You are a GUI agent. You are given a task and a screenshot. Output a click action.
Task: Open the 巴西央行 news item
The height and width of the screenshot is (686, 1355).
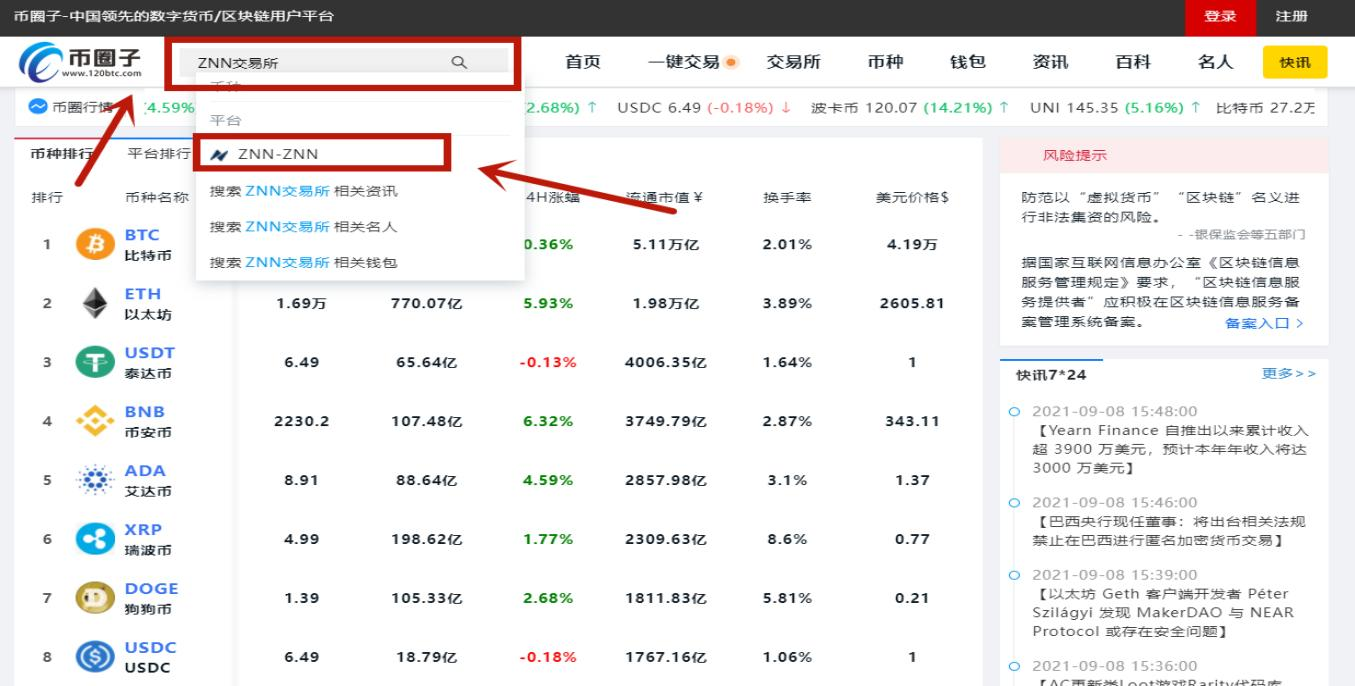click(x=1169, y=531)
